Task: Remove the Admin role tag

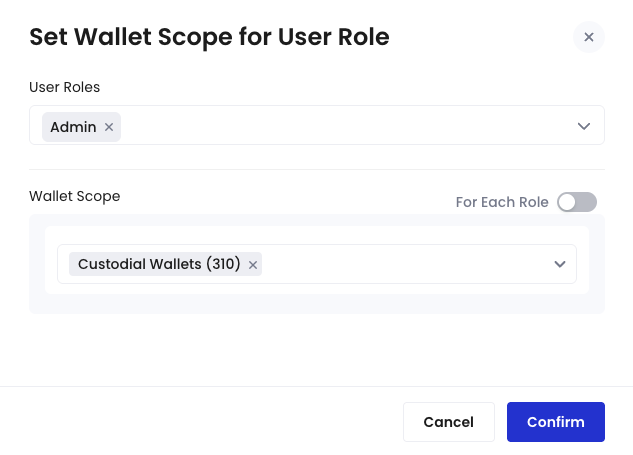Action: (109, 127)
